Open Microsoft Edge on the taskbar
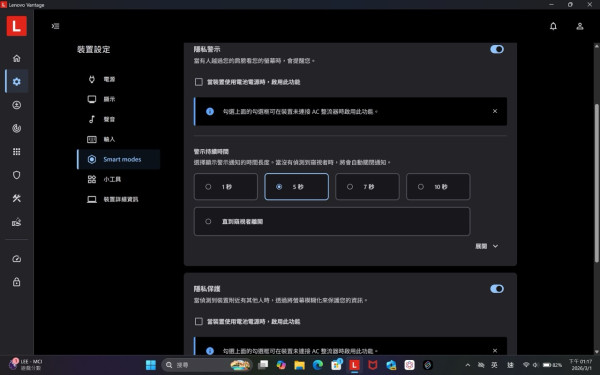The image size is (600, 375). 318,365
